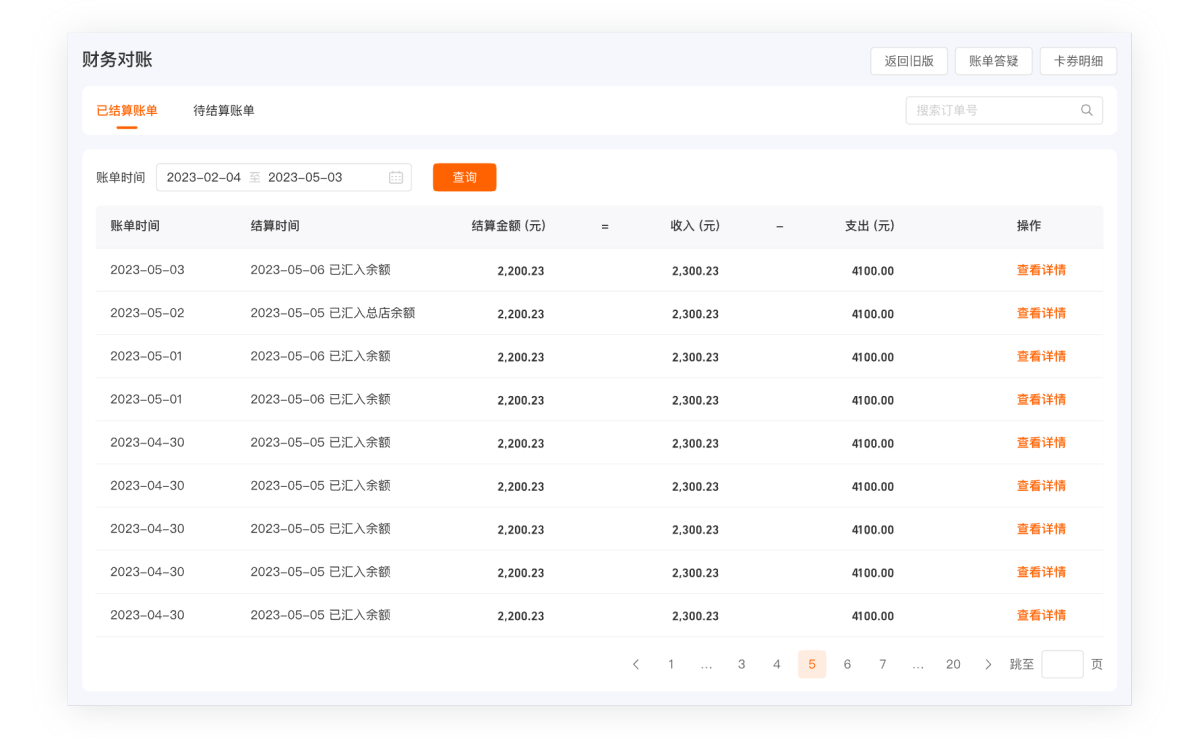Image resolution: width=1200 pixels, height=738 pixels.
Task: Click end date 2023-05-03 field
Action: click(305, 178)
